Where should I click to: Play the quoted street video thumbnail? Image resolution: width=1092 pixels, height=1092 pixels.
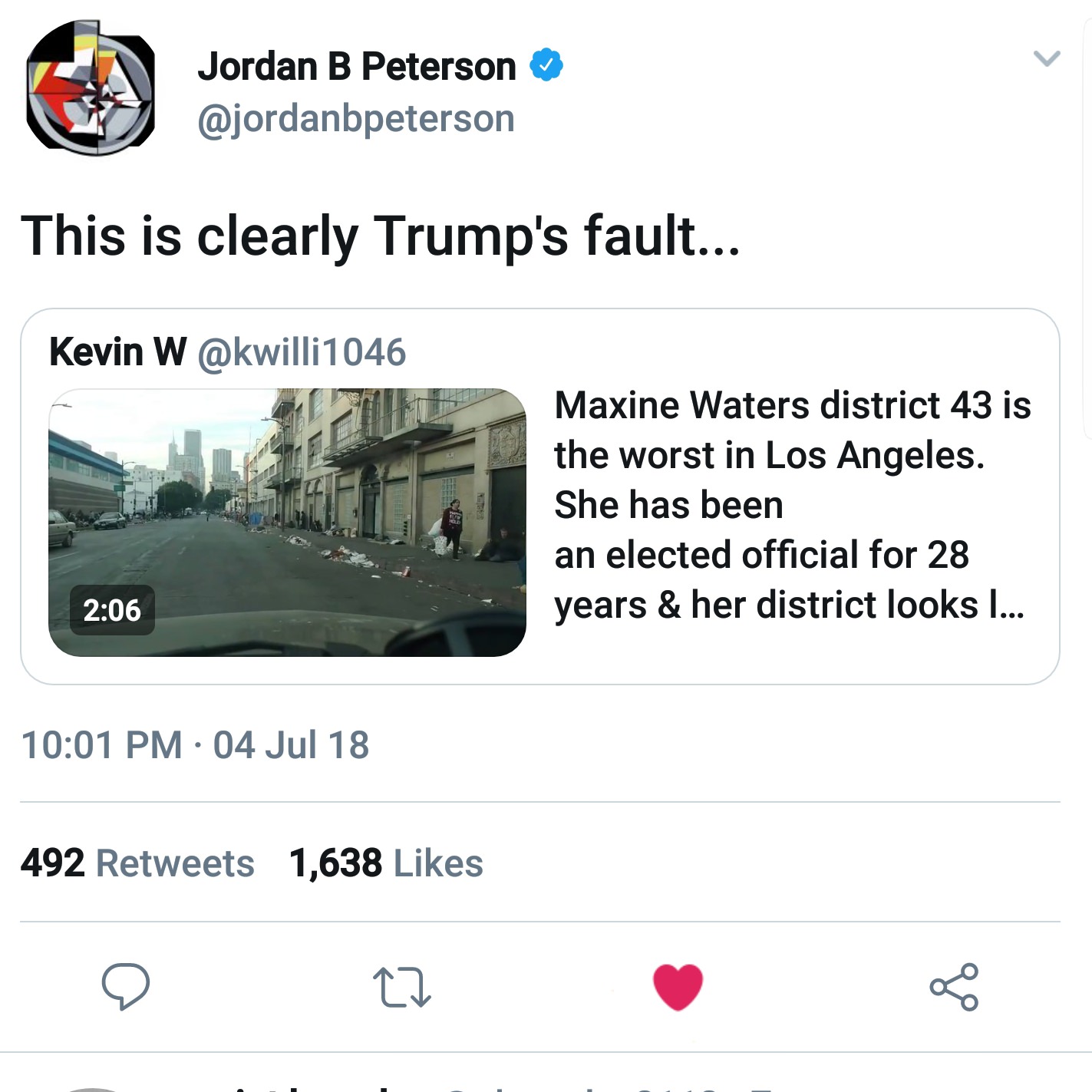[x=287, y=522]
